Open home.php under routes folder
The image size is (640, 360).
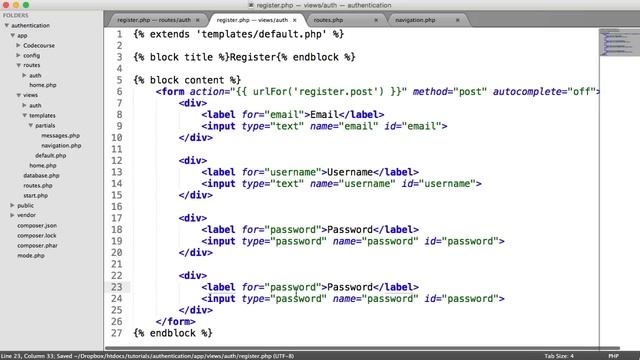[x=42, y=85]
